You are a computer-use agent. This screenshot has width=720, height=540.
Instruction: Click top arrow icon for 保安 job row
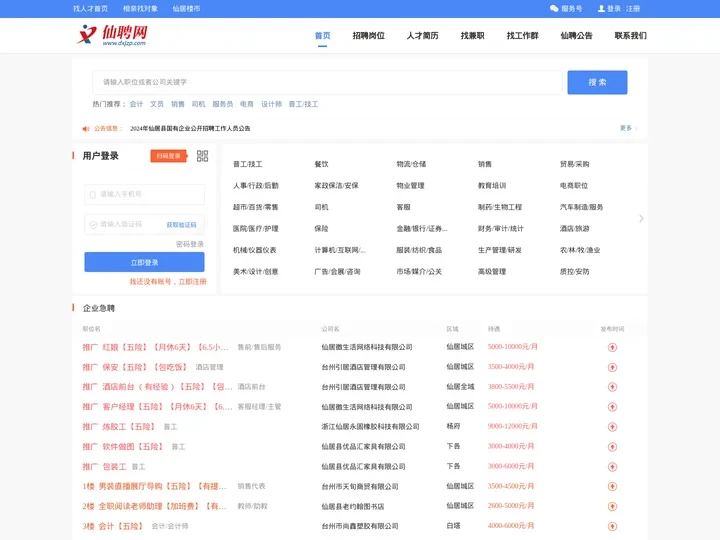(612, 367)
